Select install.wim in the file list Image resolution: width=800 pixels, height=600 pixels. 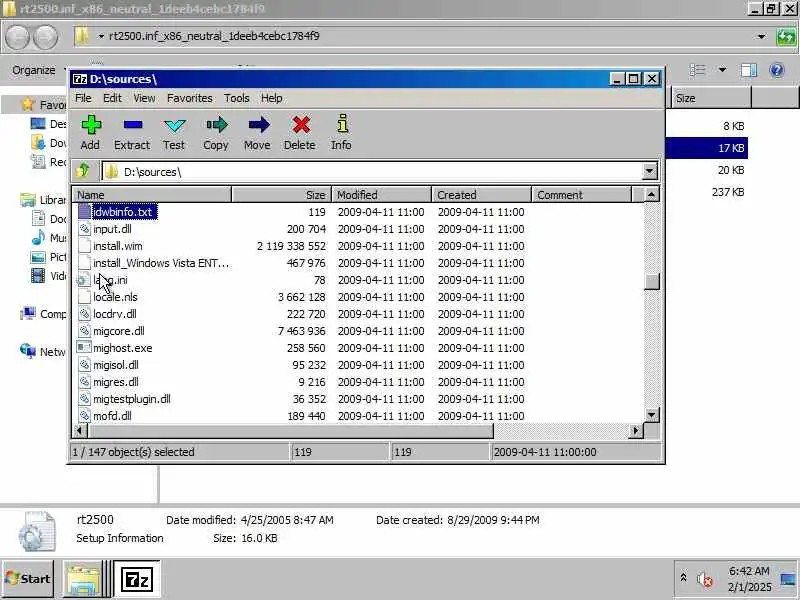[x=118, y=246]
